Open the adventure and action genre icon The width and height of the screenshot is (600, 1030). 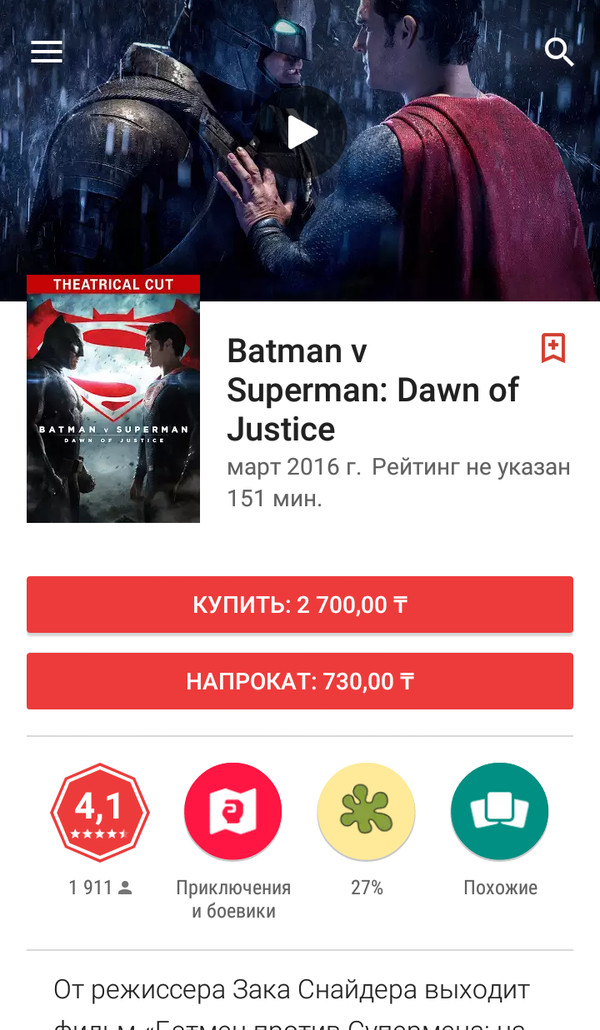coord(233,812)
